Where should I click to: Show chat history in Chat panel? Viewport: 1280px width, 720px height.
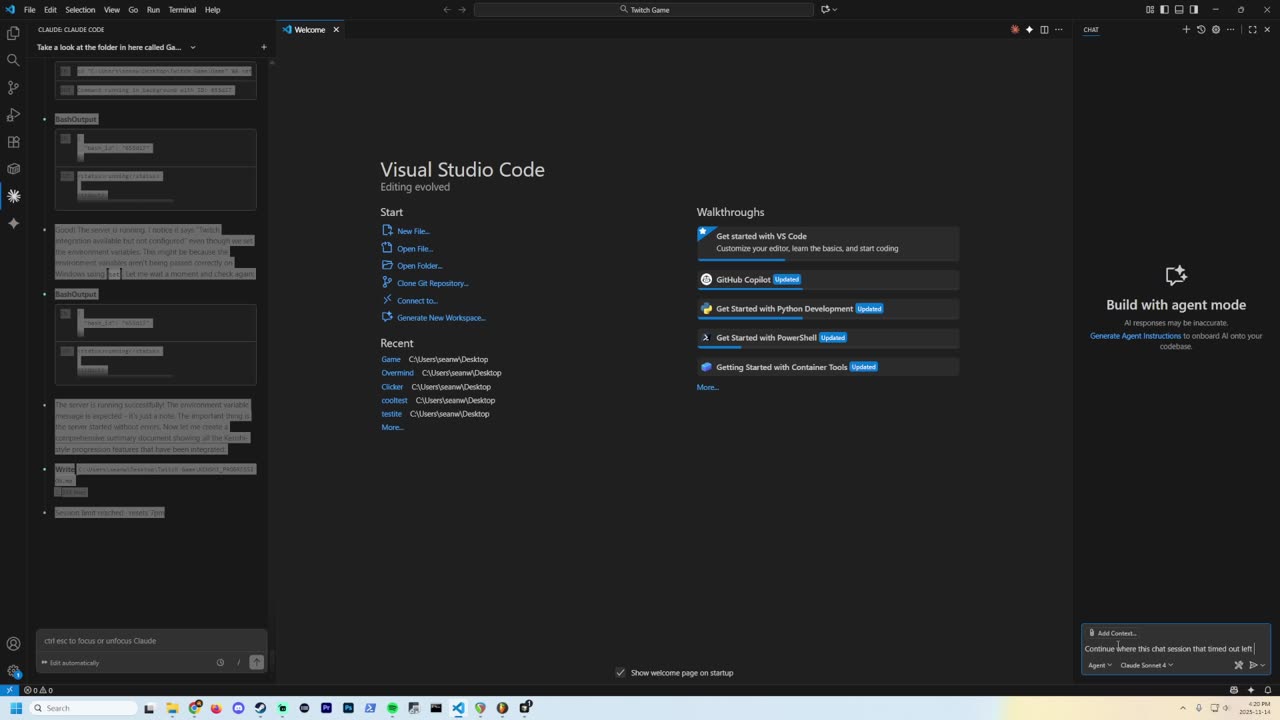tap(1201, 30)
